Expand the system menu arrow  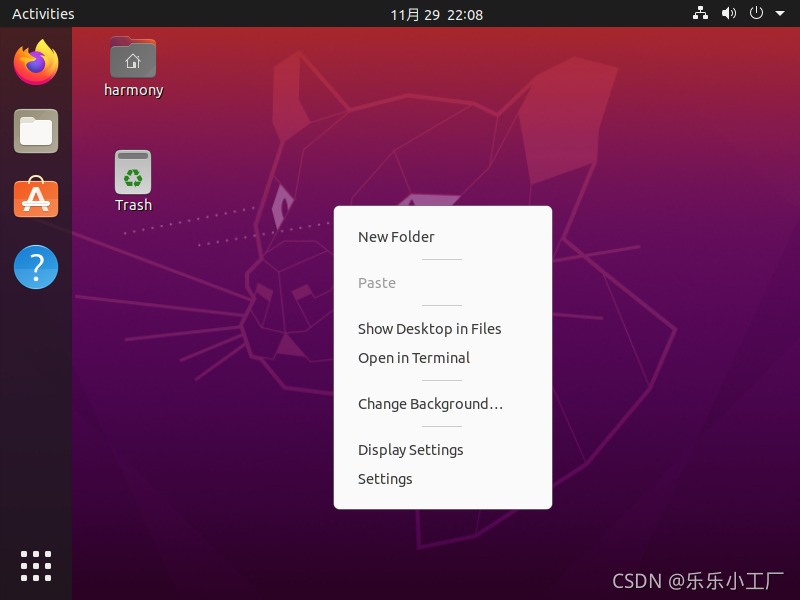[780, 13]
